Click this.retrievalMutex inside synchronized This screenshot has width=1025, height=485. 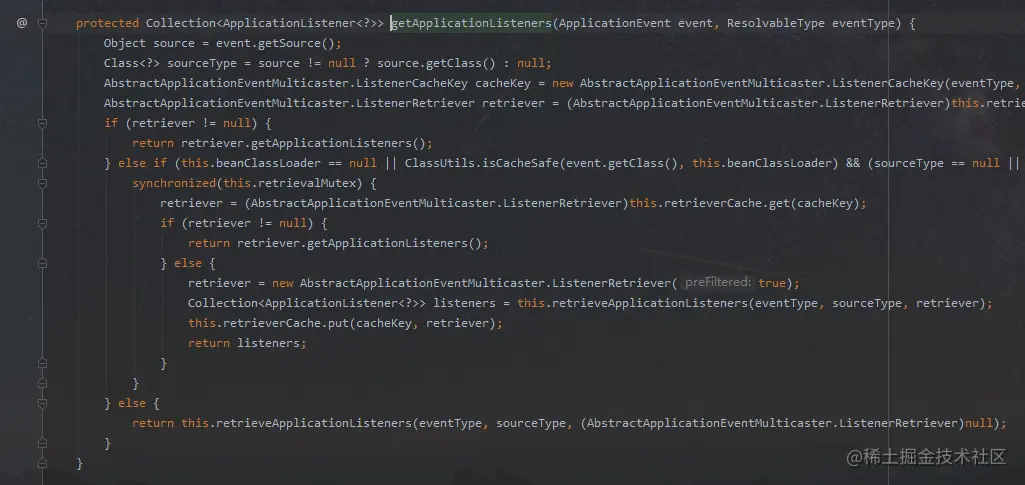coord(290,184)
